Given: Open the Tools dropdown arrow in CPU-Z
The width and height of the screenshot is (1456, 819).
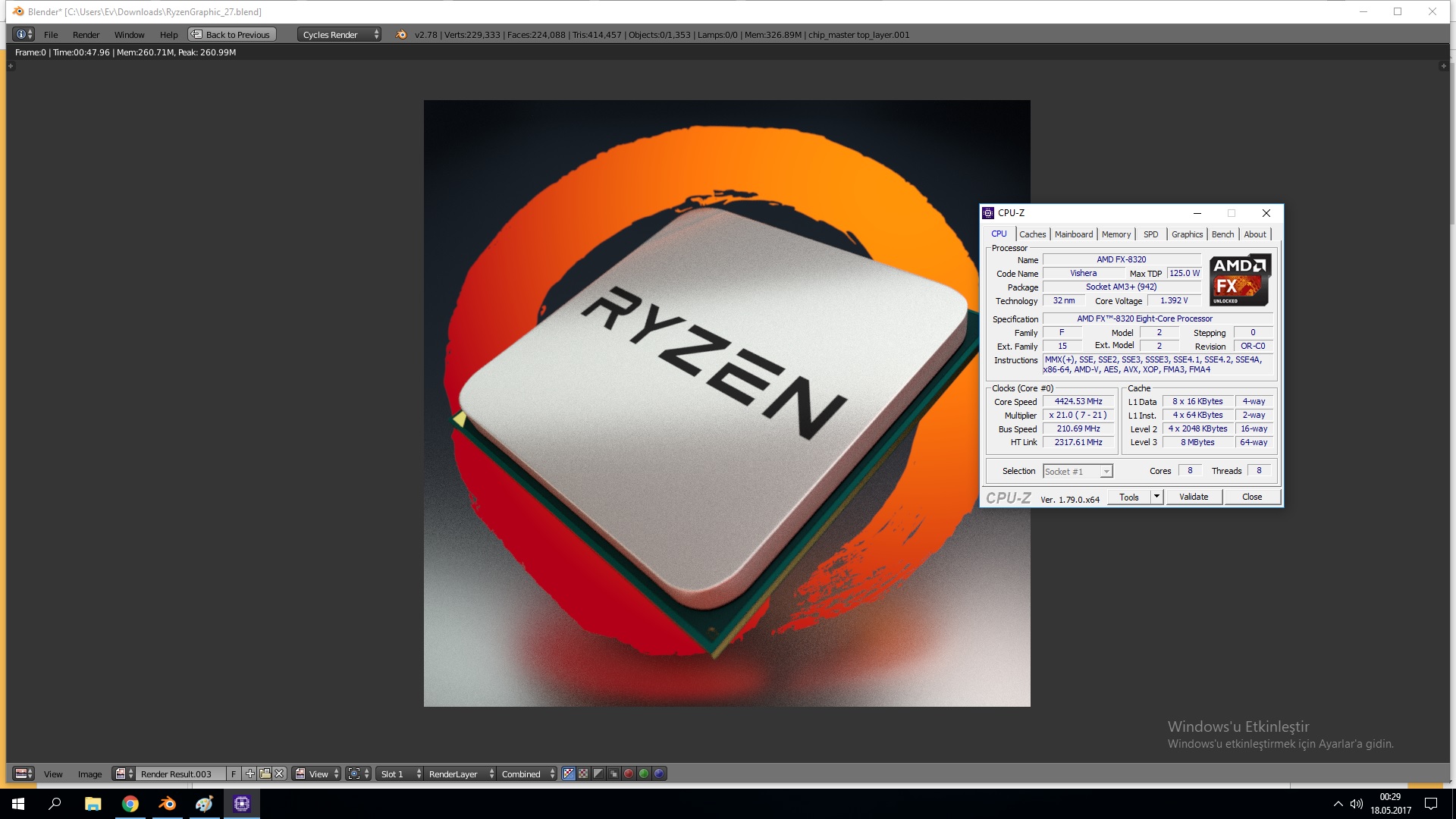Looking at the screenshot, I should point(1156,497).
